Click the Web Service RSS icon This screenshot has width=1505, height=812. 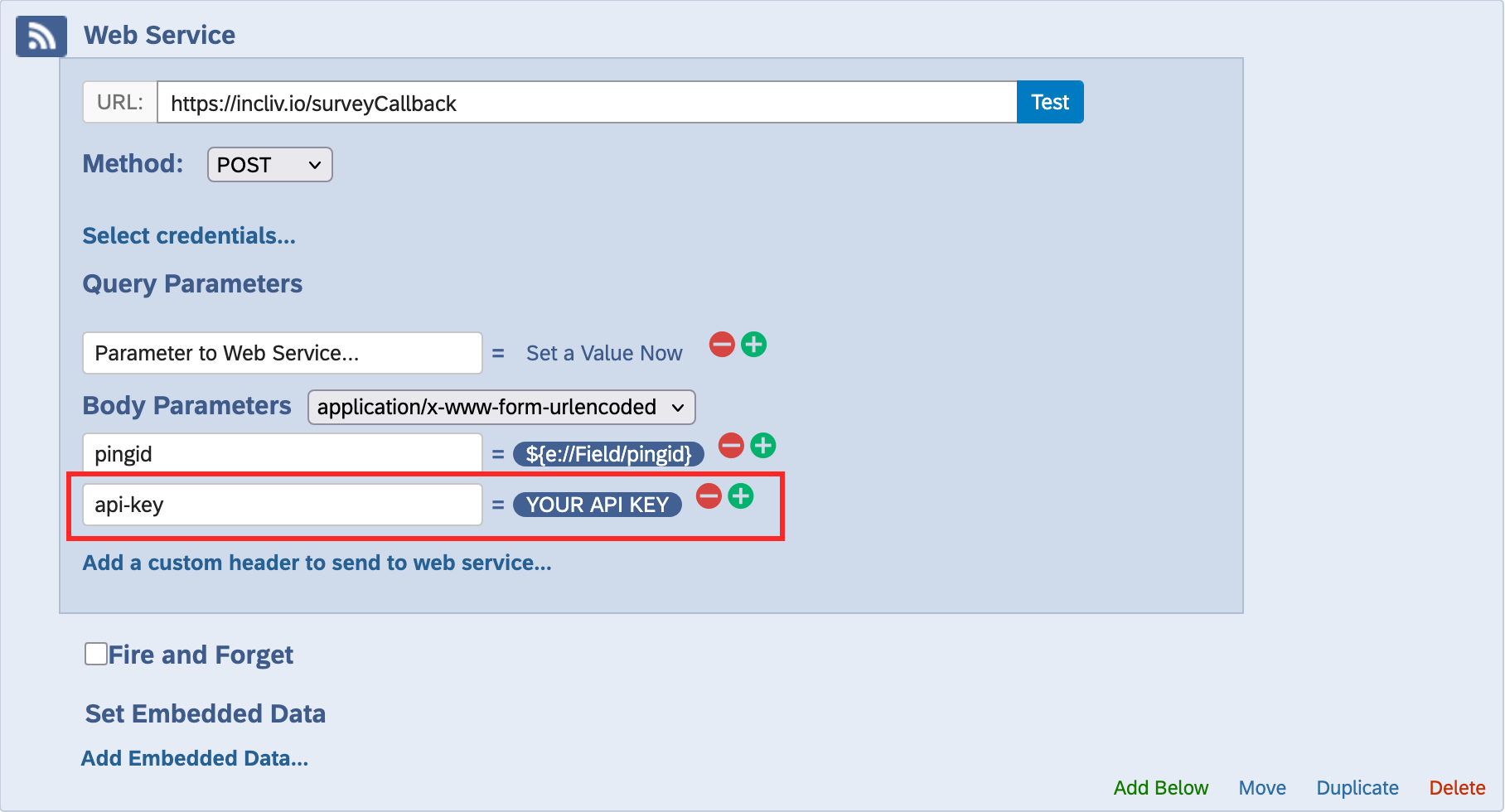click(40, 36)
